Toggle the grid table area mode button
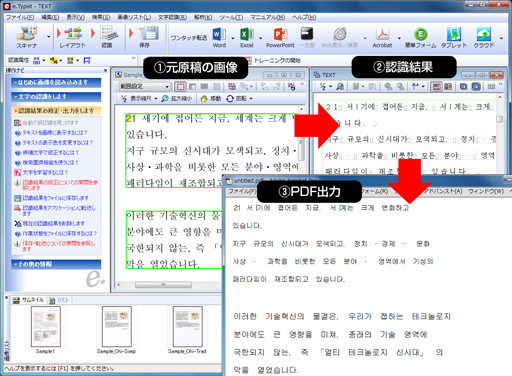The width and height of the screenshot is (512, 376). (217, 87)
